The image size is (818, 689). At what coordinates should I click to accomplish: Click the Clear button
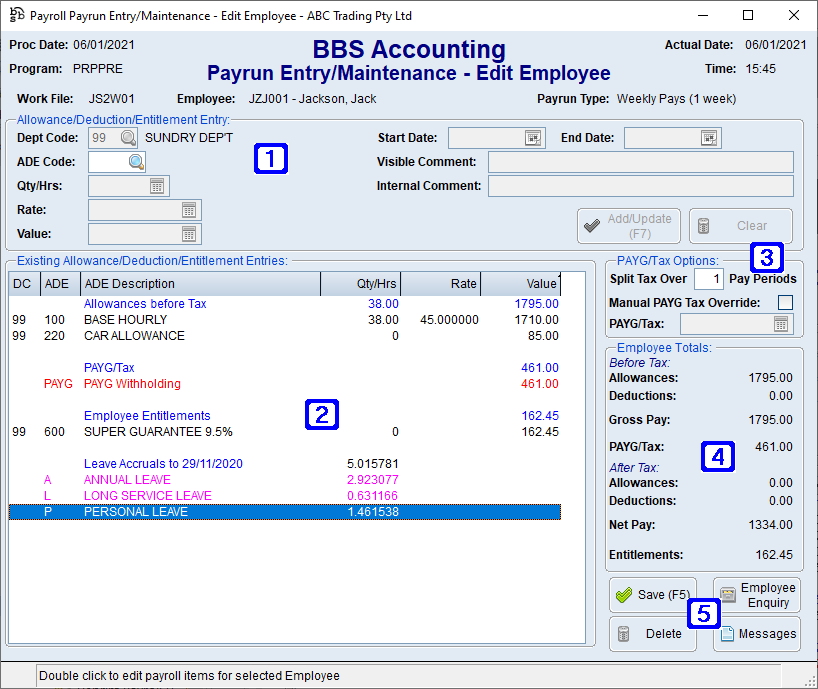740,226
